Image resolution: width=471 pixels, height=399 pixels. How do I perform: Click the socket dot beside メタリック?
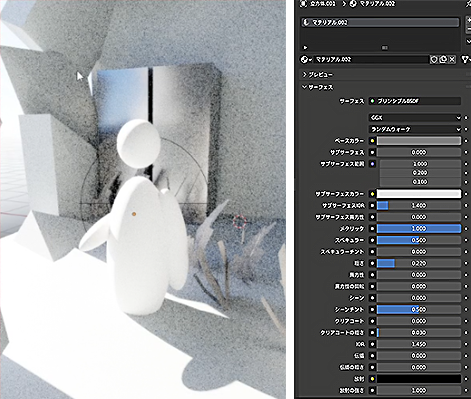[373, 229]
